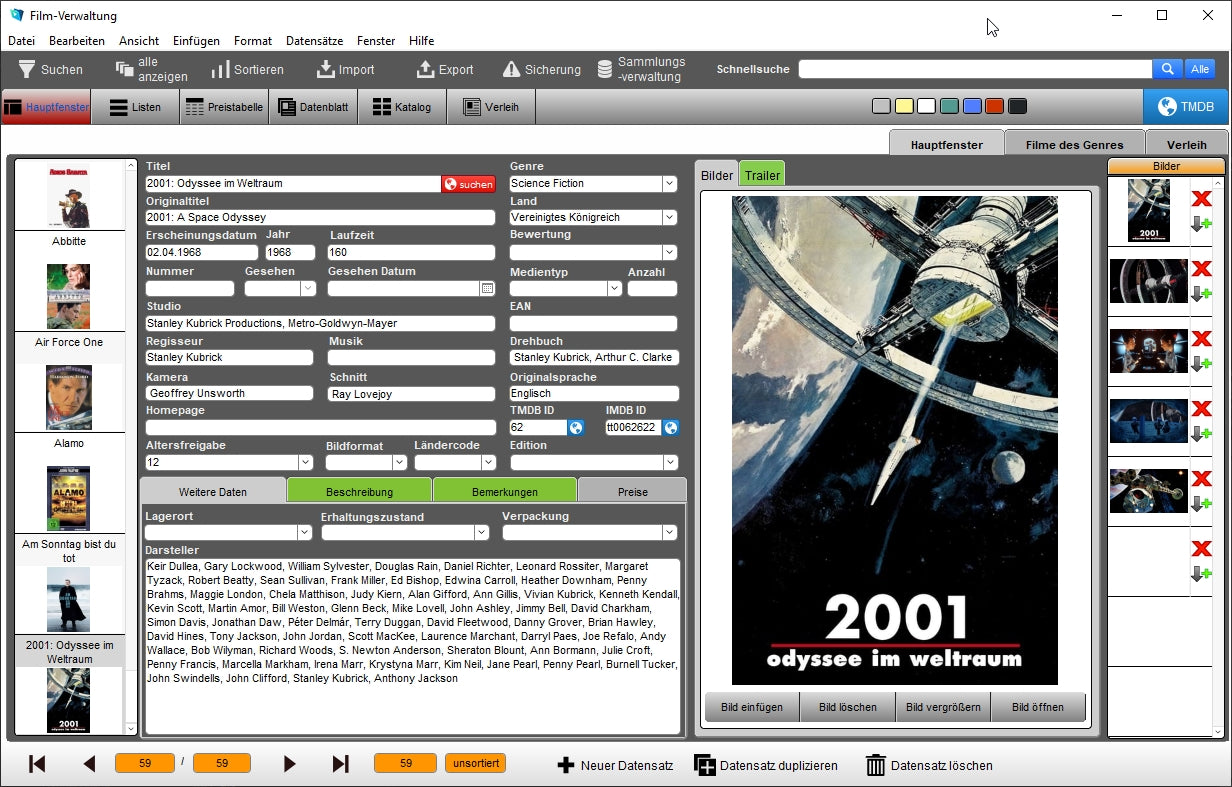Open the Datensätze menu
This screenshot has height=787, width=1232.
point(314,41)
